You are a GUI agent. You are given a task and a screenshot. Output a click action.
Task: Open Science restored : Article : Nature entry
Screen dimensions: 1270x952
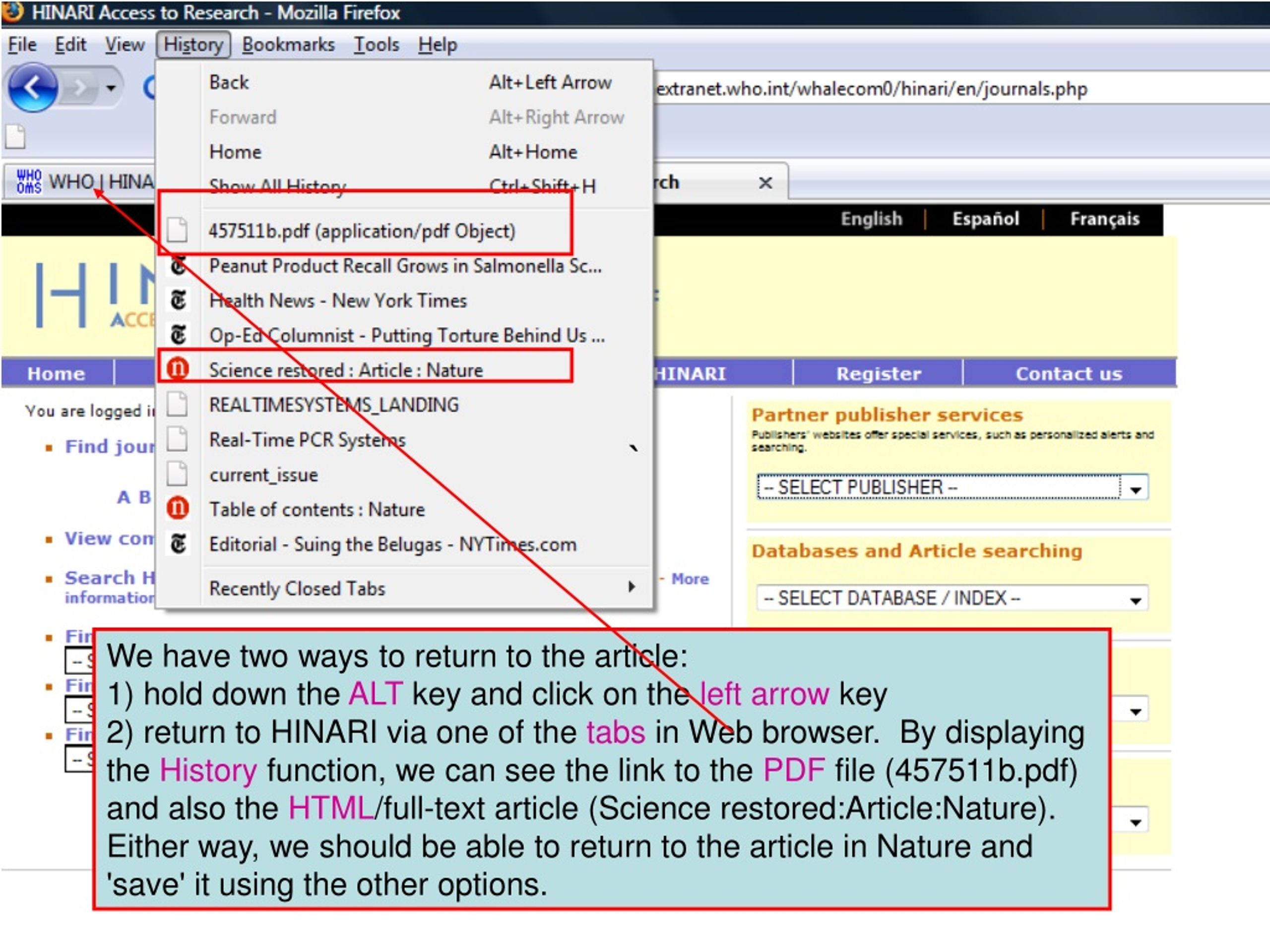pyautogui.click(x=404, y=370)
